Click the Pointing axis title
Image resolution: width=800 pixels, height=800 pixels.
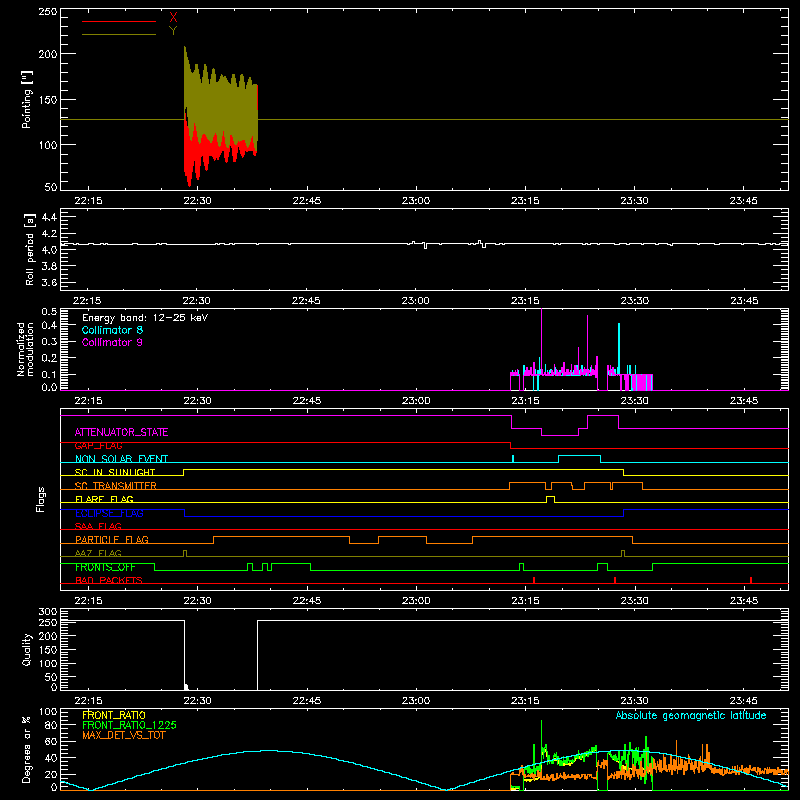(27, 99)
